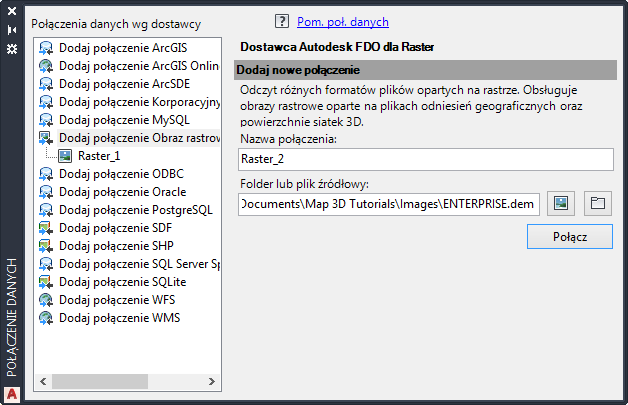Click the ArcGIS connection icon
Screen dimensions: 628x405
pyautogui.click(x=46, y=47)
